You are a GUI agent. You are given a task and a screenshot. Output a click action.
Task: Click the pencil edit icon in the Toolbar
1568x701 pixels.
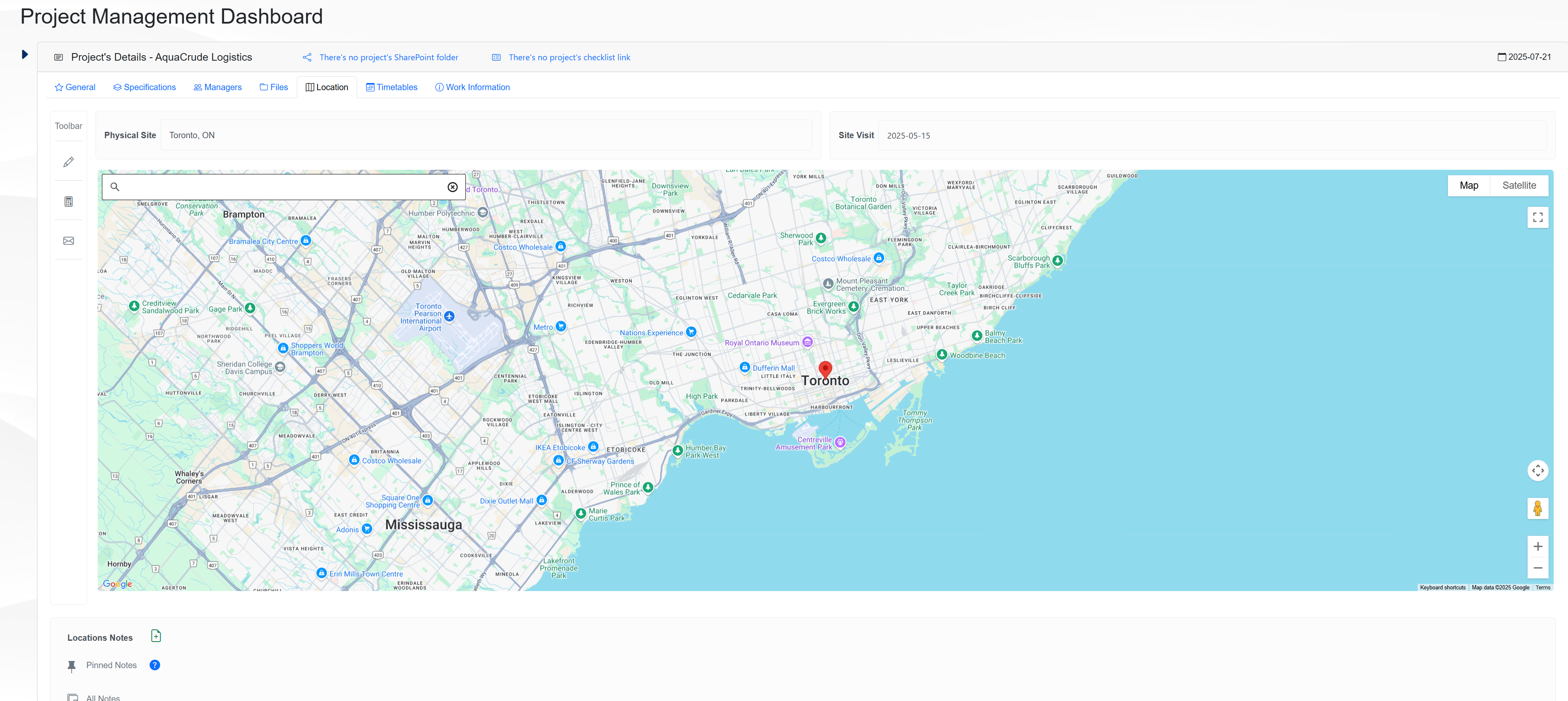click(69, 162)
